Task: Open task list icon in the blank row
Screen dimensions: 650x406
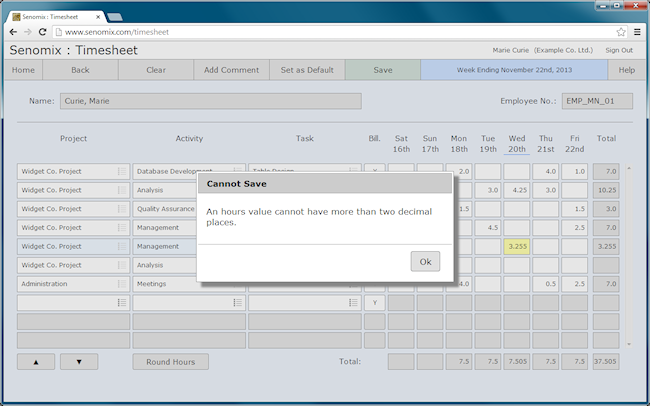Action: click(353, 303)
